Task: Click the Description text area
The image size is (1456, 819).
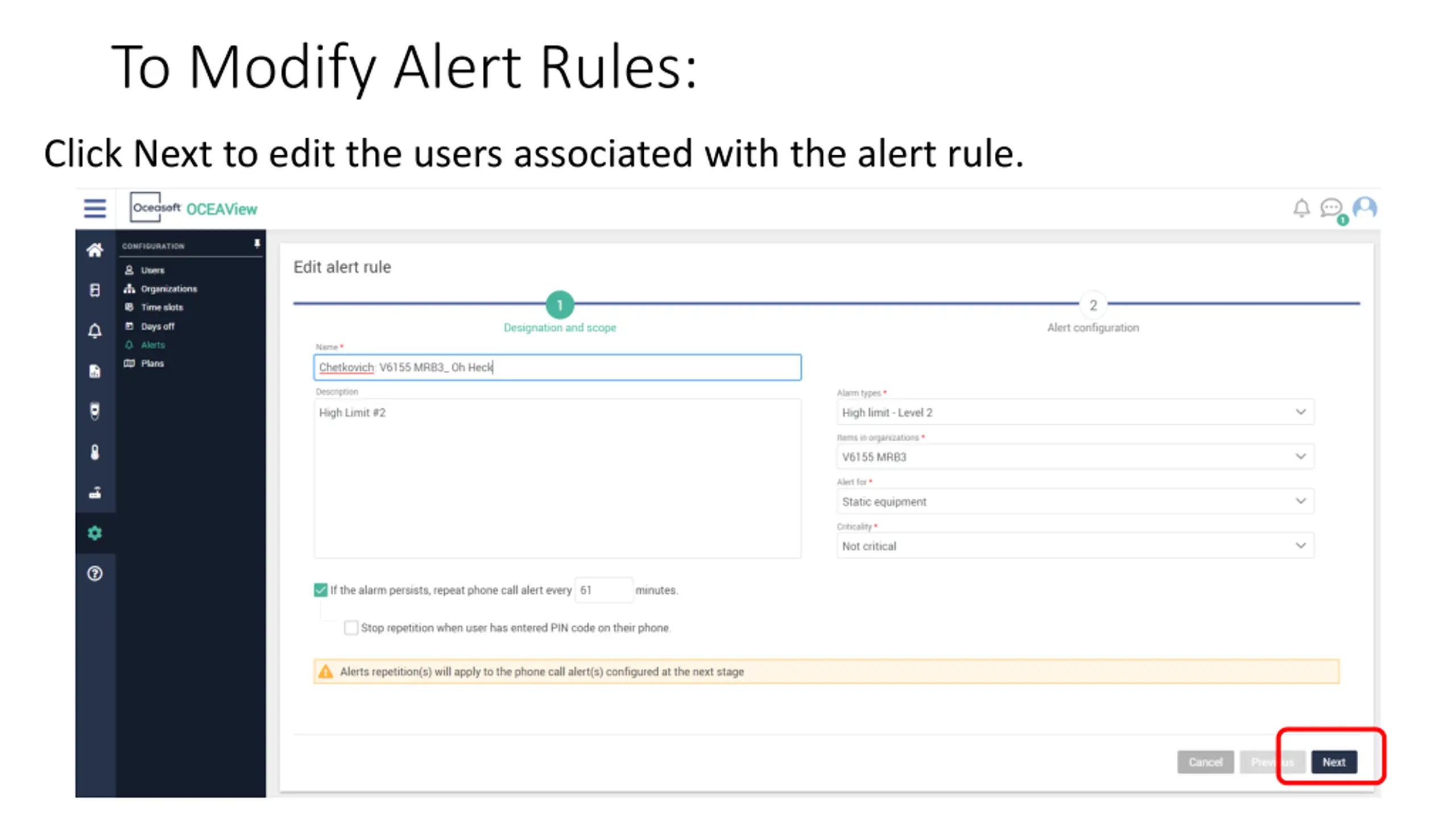Action: [x=557, y=478]
